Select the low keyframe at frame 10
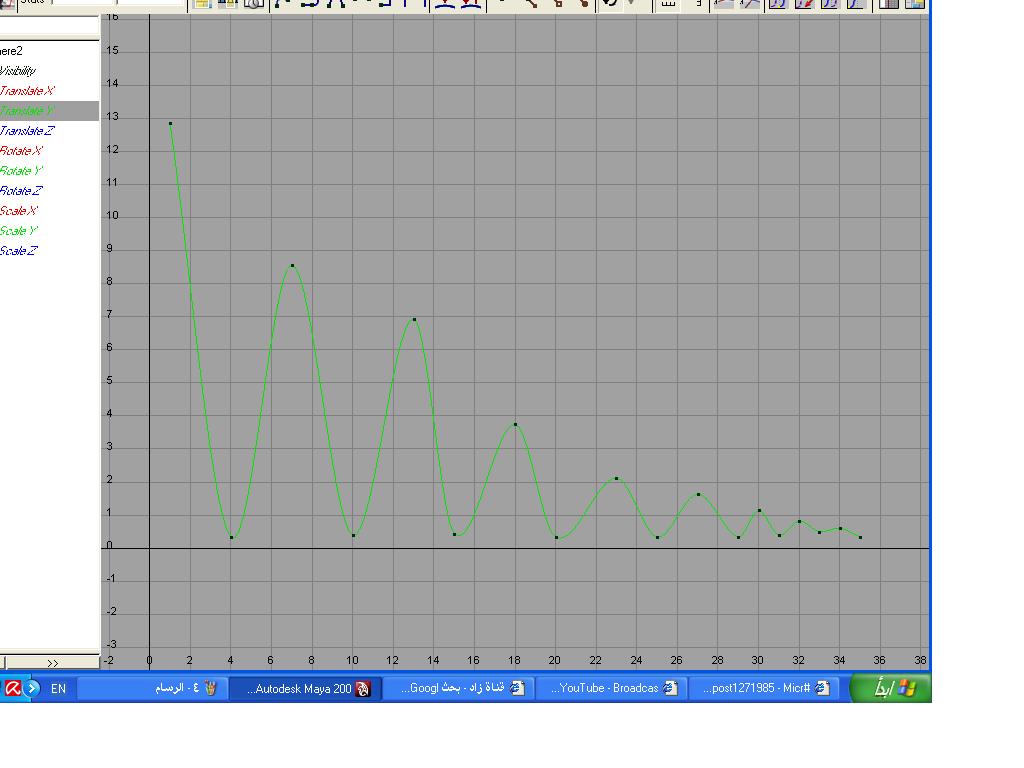1024x768 pixels. tap(353, 536)
